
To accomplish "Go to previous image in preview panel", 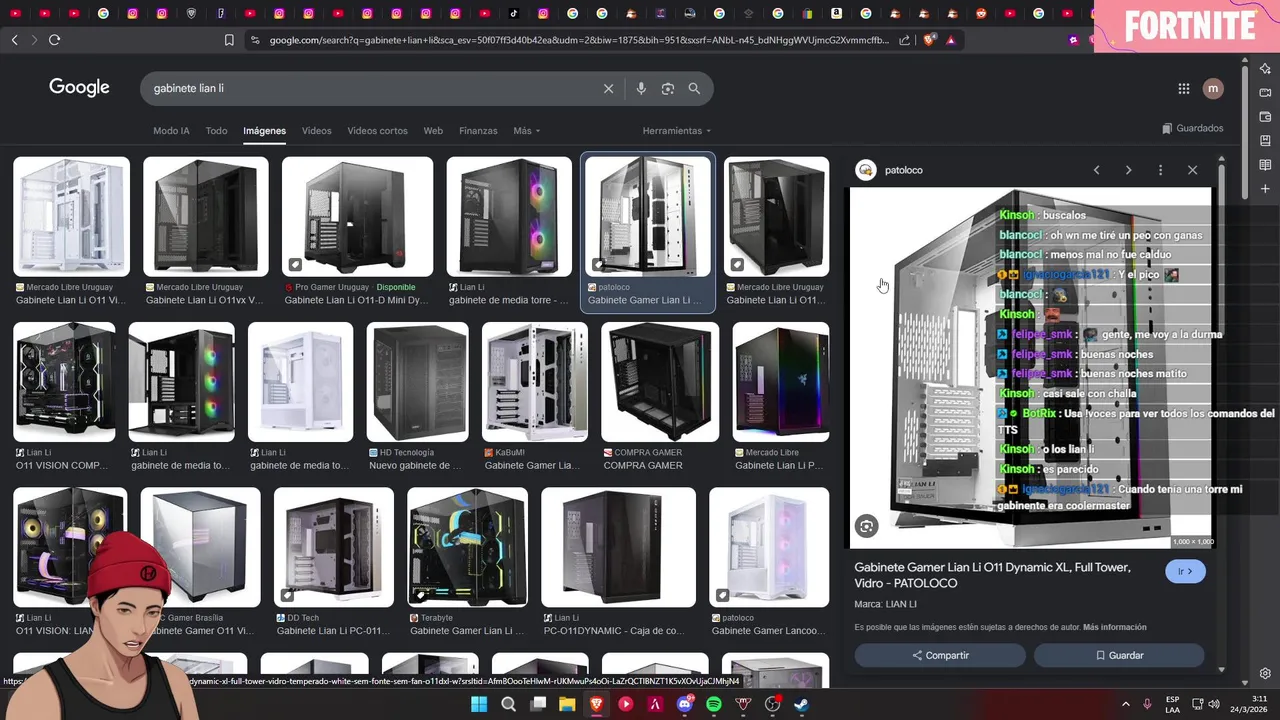I will 1096,170.
